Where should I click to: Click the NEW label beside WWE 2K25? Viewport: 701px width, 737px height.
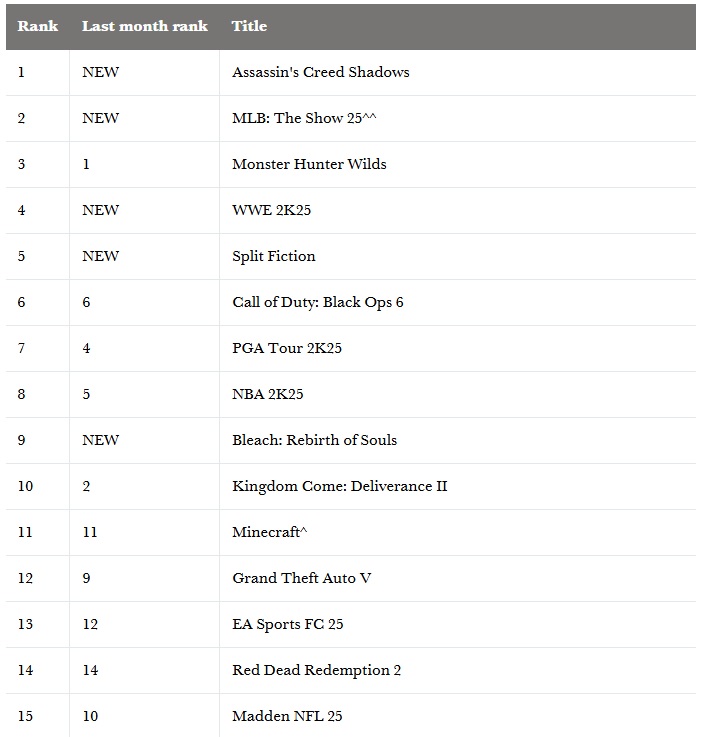tap(100, 210)
